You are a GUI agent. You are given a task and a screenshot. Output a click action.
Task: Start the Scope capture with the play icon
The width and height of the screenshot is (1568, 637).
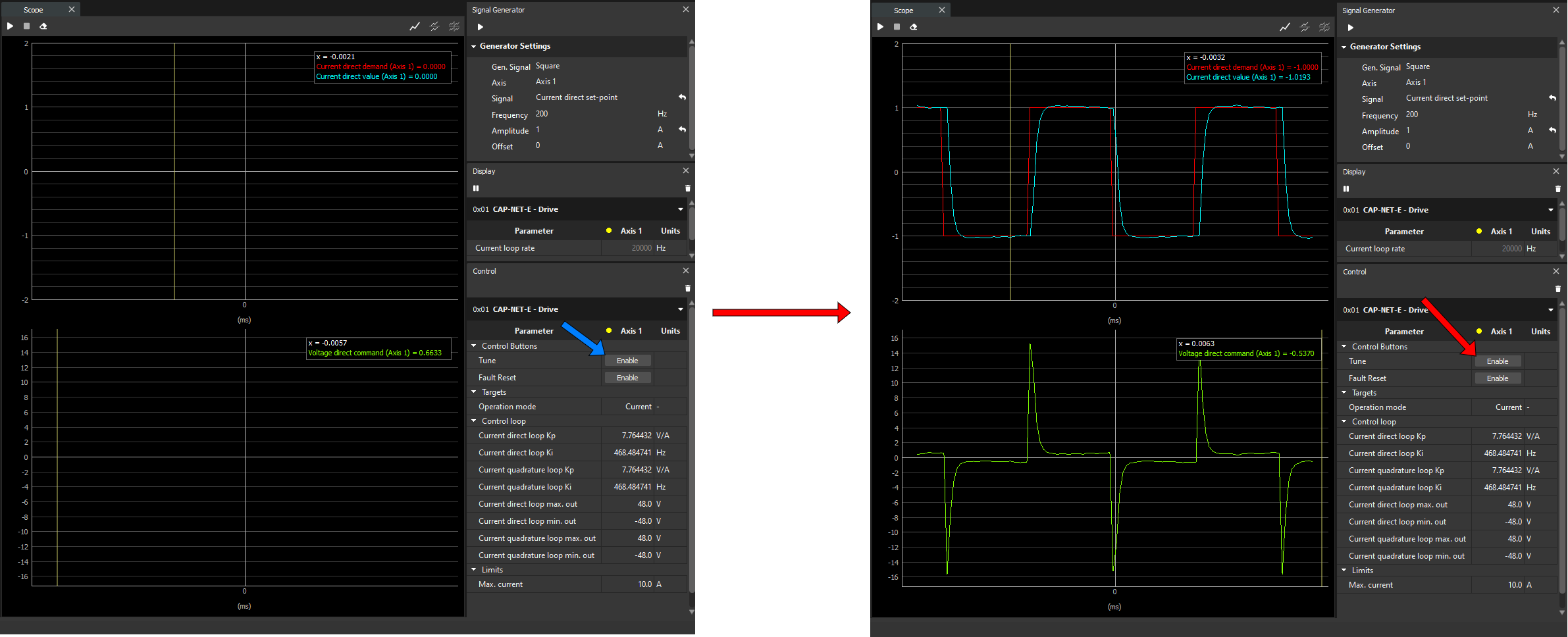[x=9, y=26]
